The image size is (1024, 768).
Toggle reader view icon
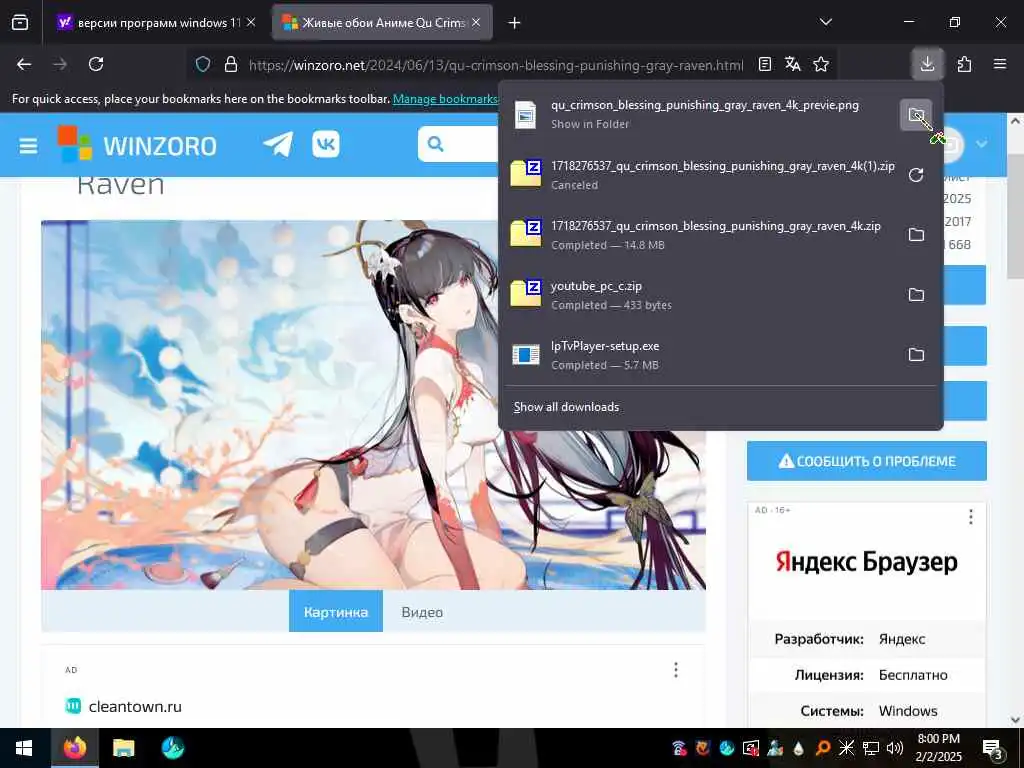tap(765, 64)
